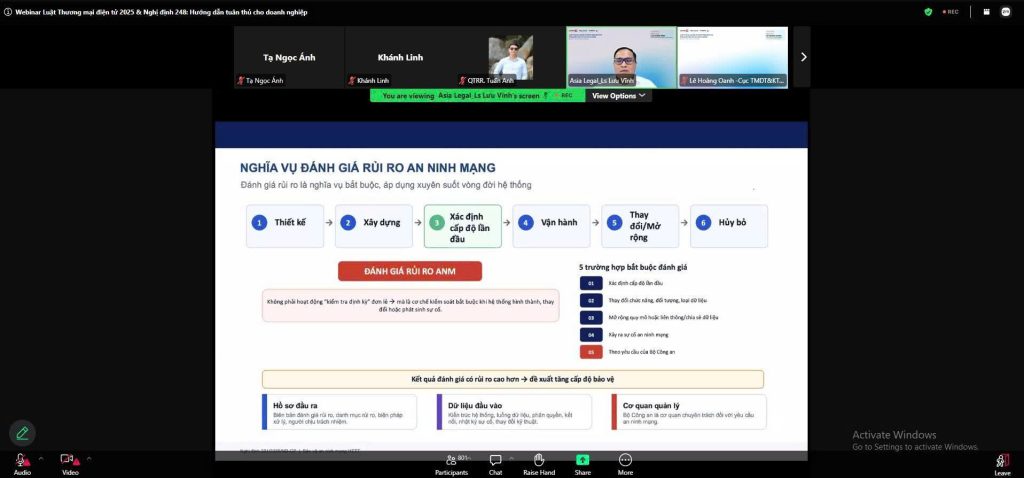Viewport: 1024px width, 478px height.
Task: Click the muted mic icon on Lê Hoàng Oanh's label
Action: point(684,81)
